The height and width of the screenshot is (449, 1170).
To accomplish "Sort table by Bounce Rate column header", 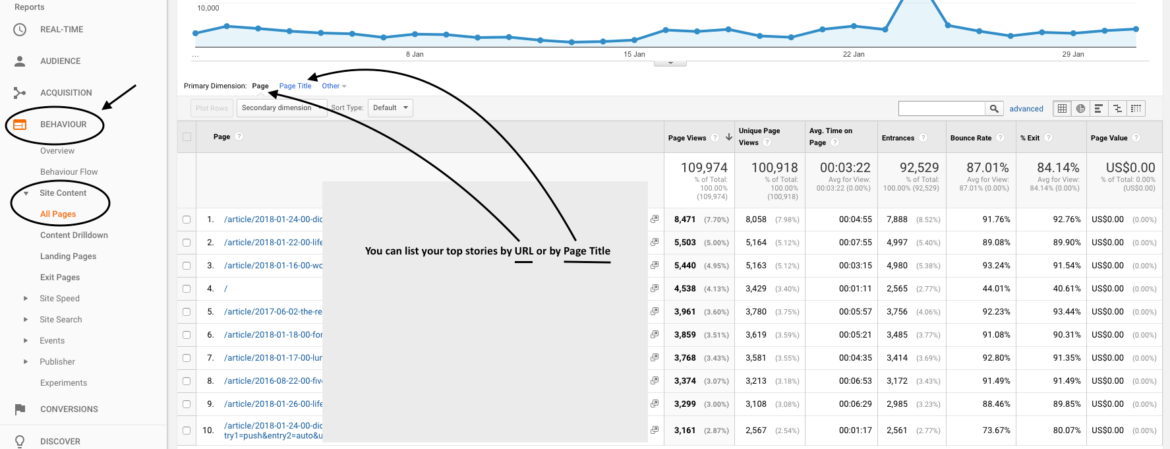I will tap(969, 137).
